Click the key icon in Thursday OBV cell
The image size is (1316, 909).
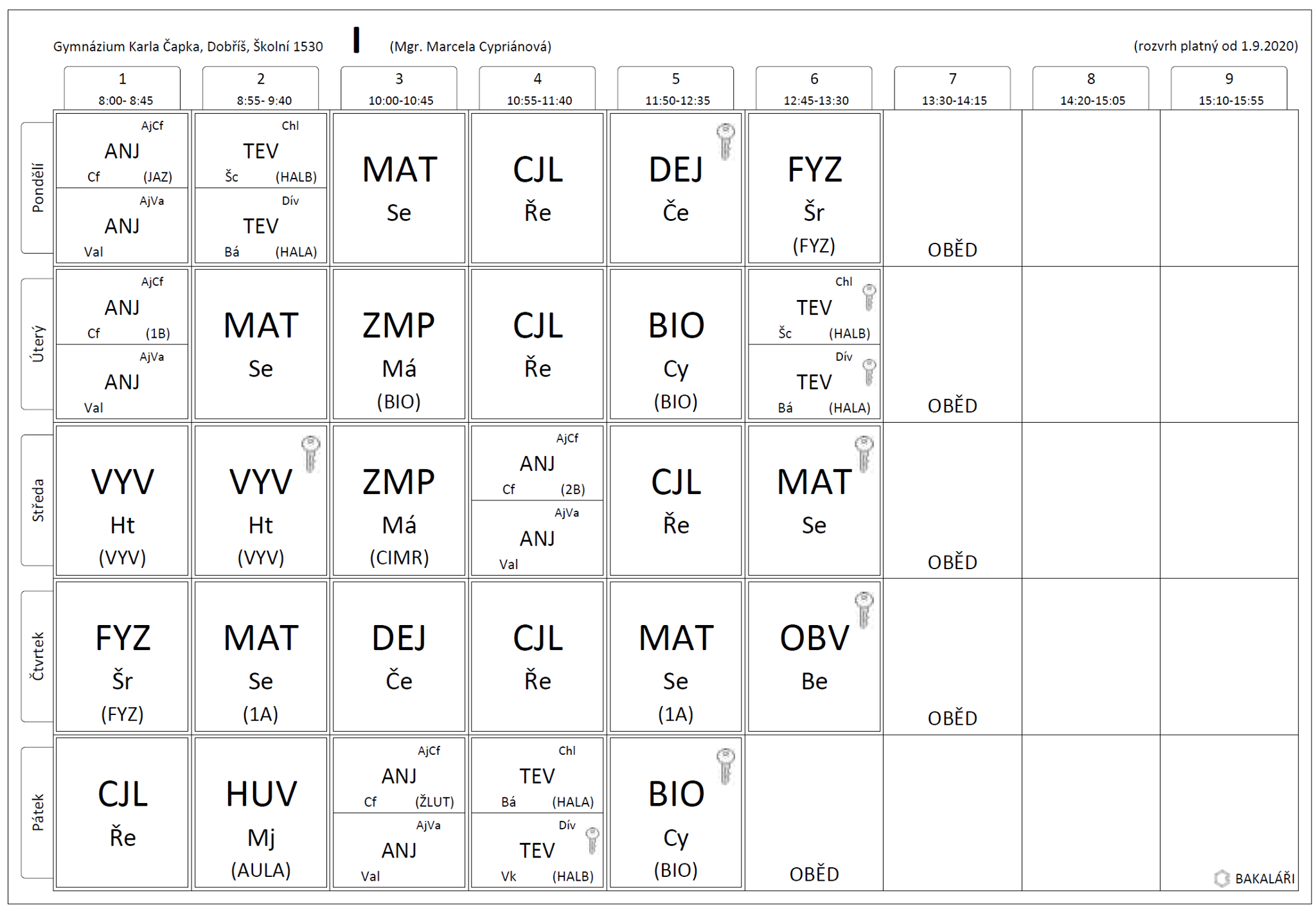[x=864, y=609]
